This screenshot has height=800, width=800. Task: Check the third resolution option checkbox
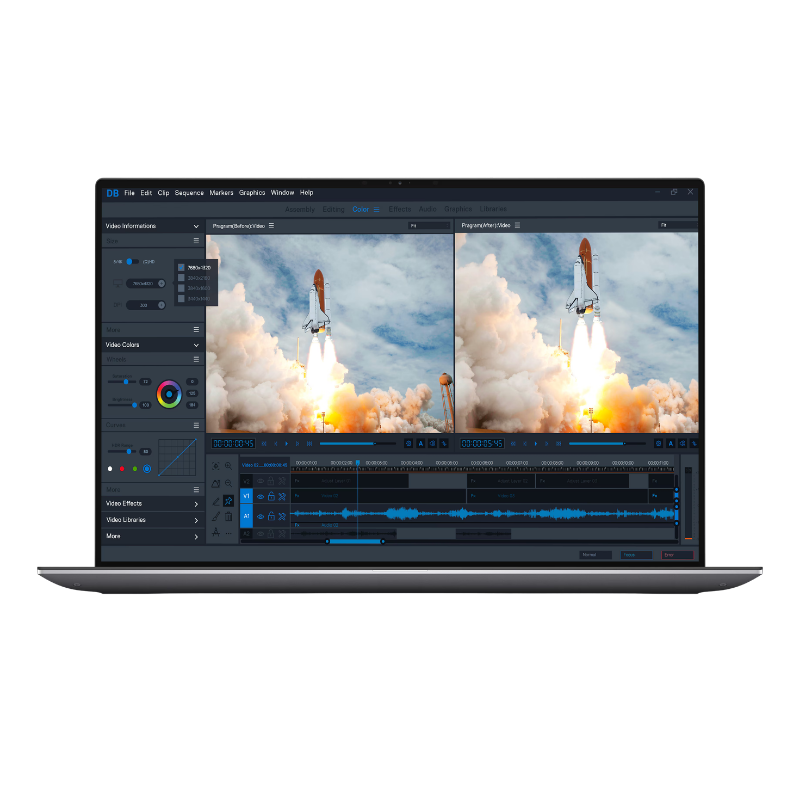pyautogui.click(x=181, y=288)
